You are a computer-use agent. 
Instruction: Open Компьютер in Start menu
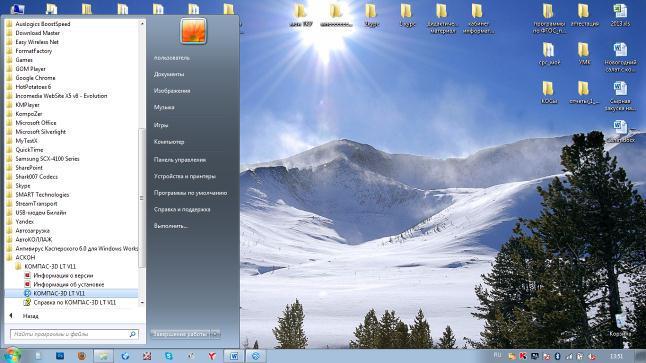(169, 142)
